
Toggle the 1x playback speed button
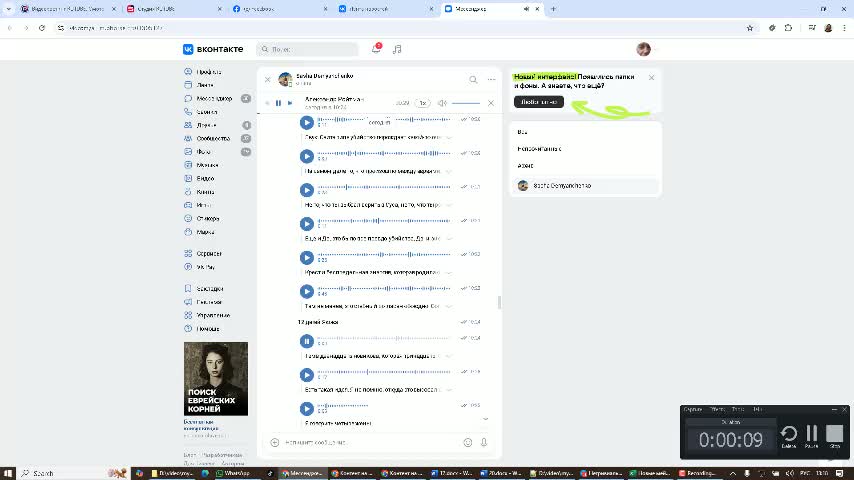(x=423, y=103)
